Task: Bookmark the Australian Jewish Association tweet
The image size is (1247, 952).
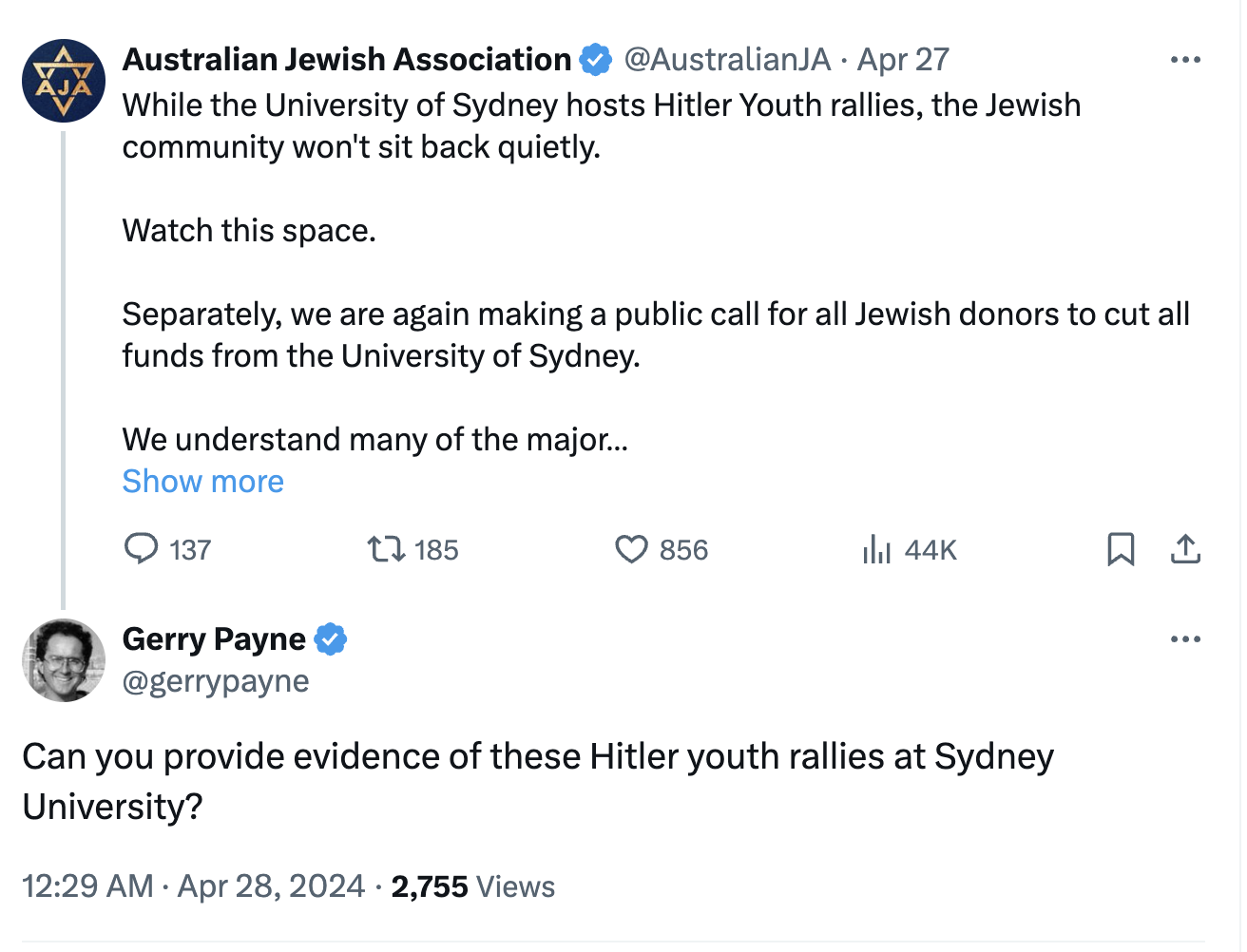Action: click(x=1121, y=549)
